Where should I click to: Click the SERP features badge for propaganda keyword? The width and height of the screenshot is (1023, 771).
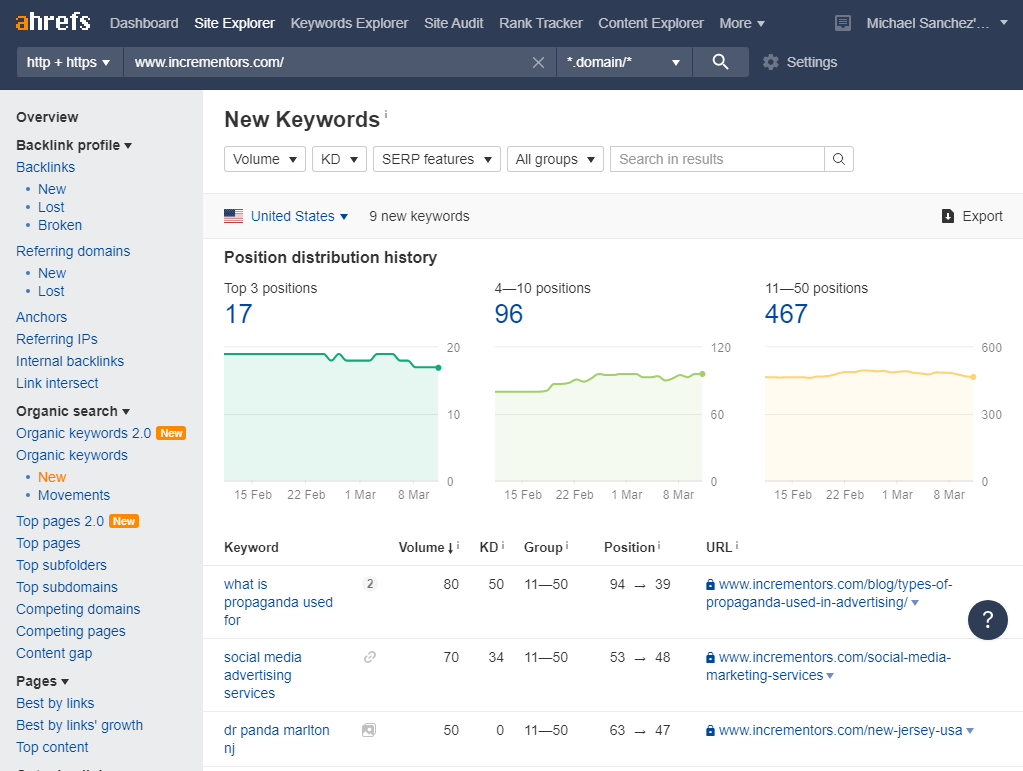coord(369,584)
